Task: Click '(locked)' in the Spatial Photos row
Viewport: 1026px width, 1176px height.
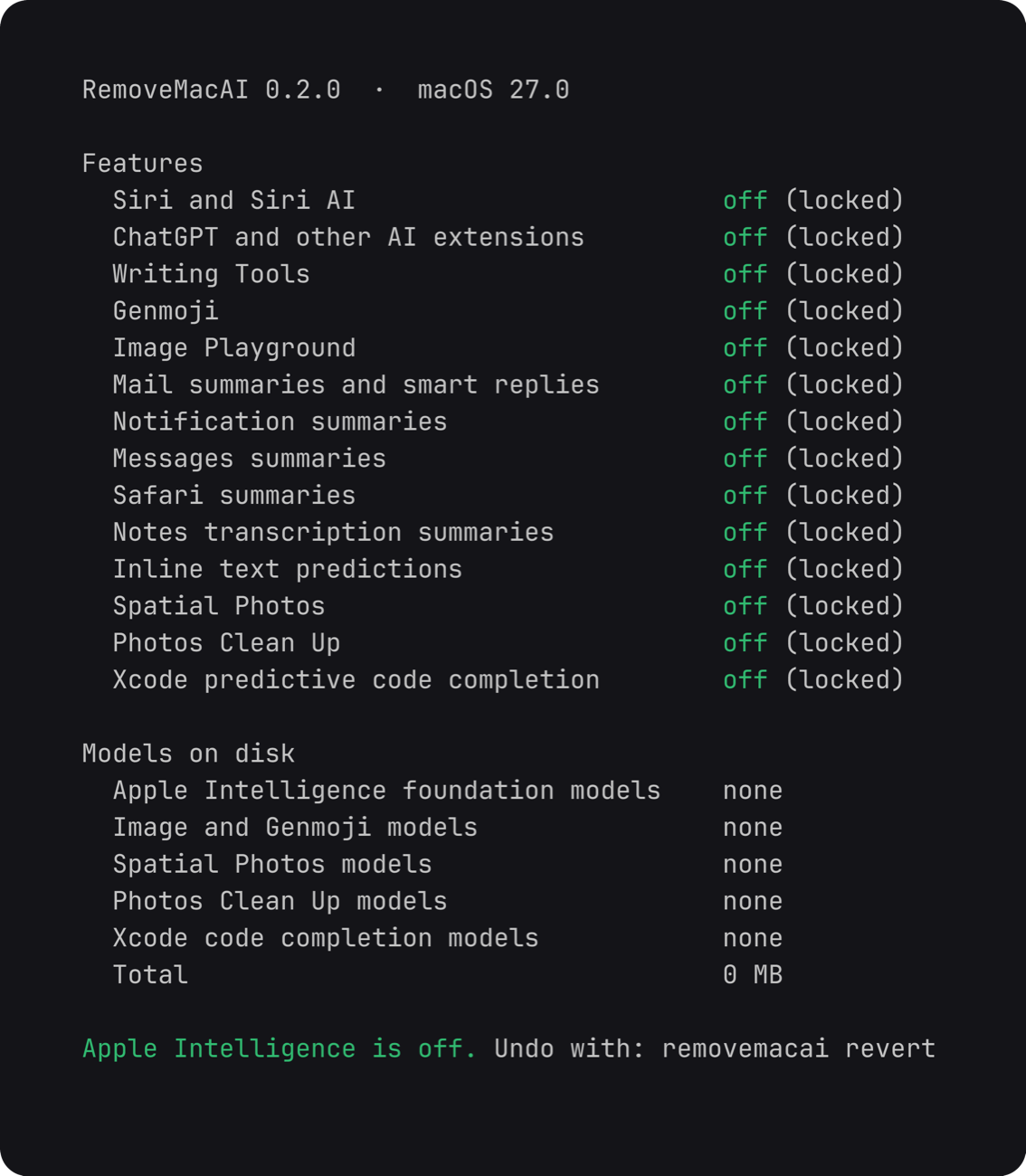Action: (x=844, y=606)
